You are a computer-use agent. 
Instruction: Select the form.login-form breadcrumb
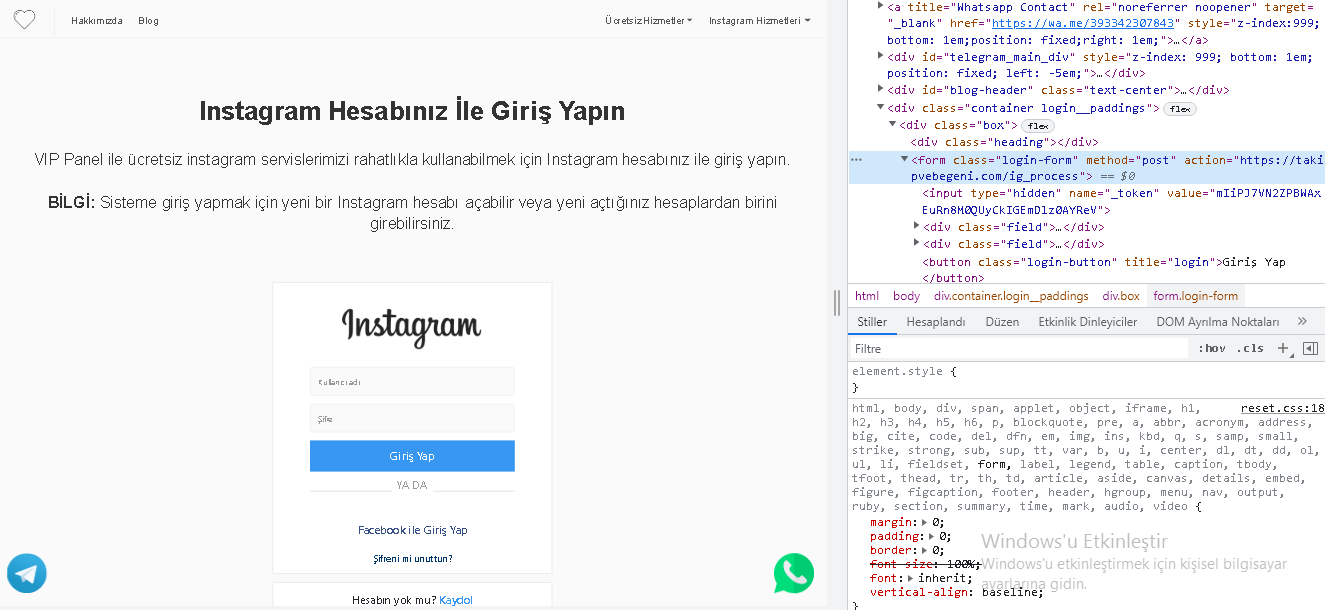point(1195,296)
